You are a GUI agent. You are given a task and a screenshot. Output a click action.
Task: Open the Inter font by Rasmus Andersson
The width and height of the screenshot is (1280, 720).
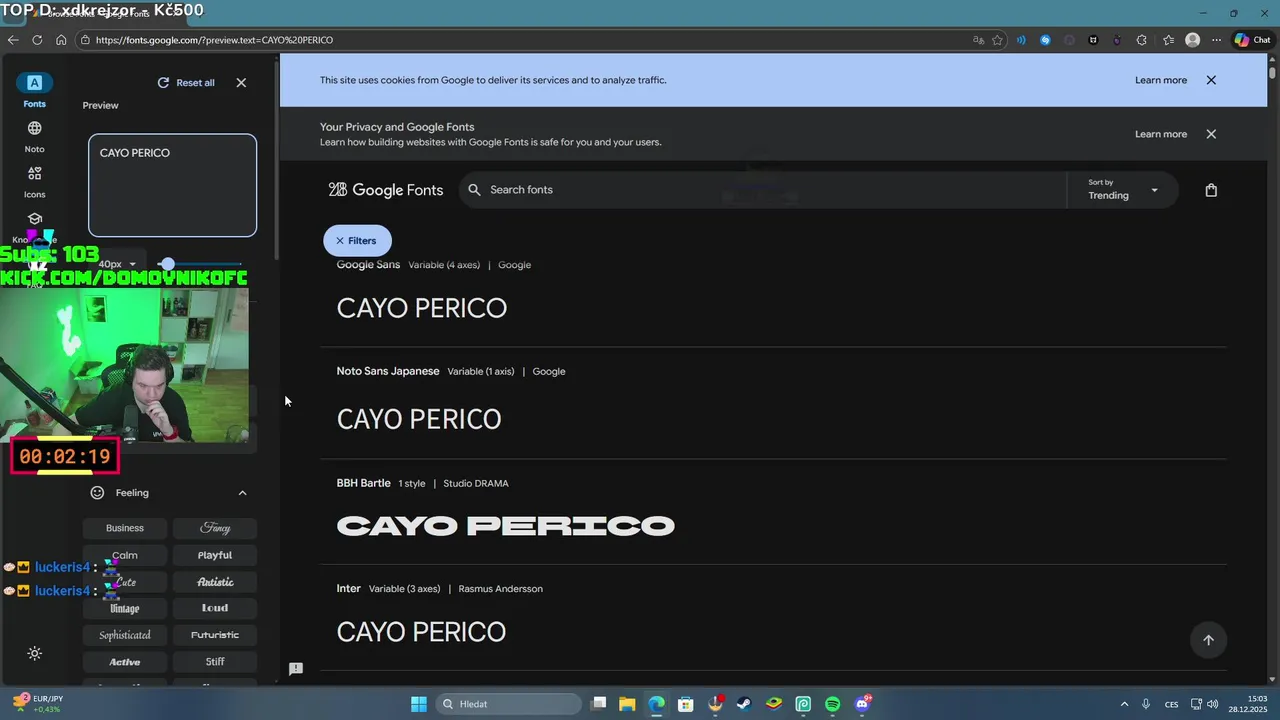click(773, 620)
